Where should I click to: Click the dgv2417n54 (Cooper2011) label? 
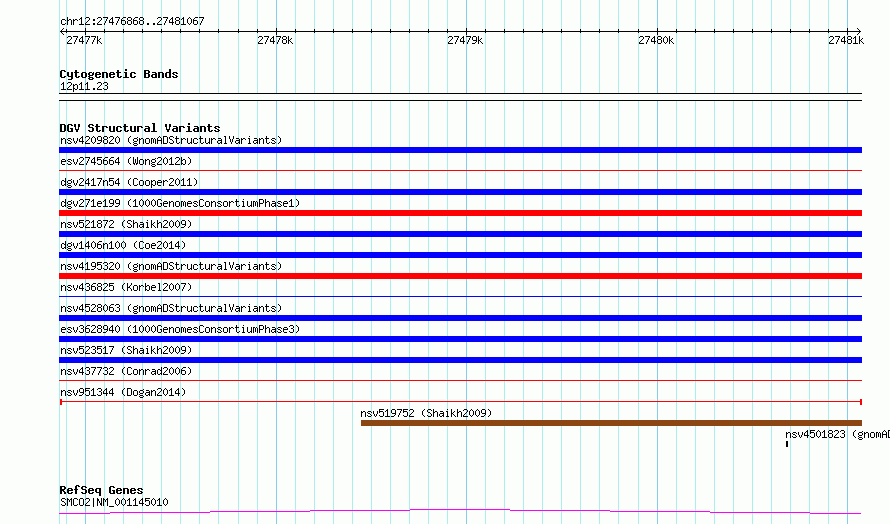pos(129,182)
